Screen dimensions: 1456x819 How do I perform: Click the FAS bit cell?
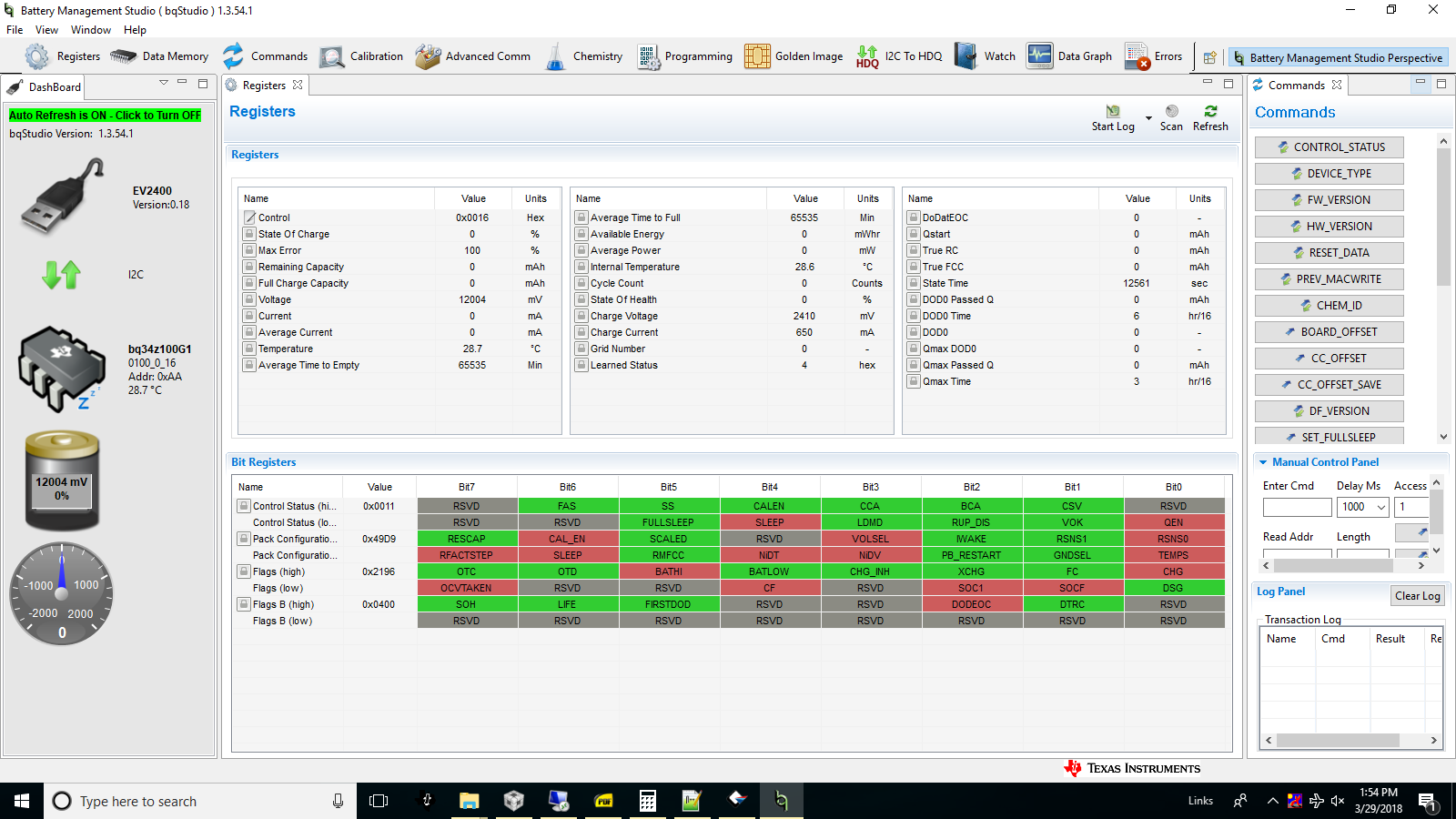pos(568,506)
